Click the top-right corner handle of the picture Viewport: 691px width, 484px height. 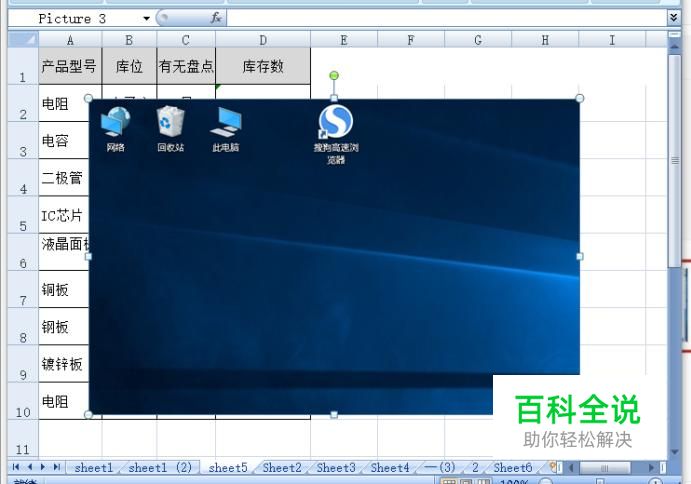(x=580, y=98)
